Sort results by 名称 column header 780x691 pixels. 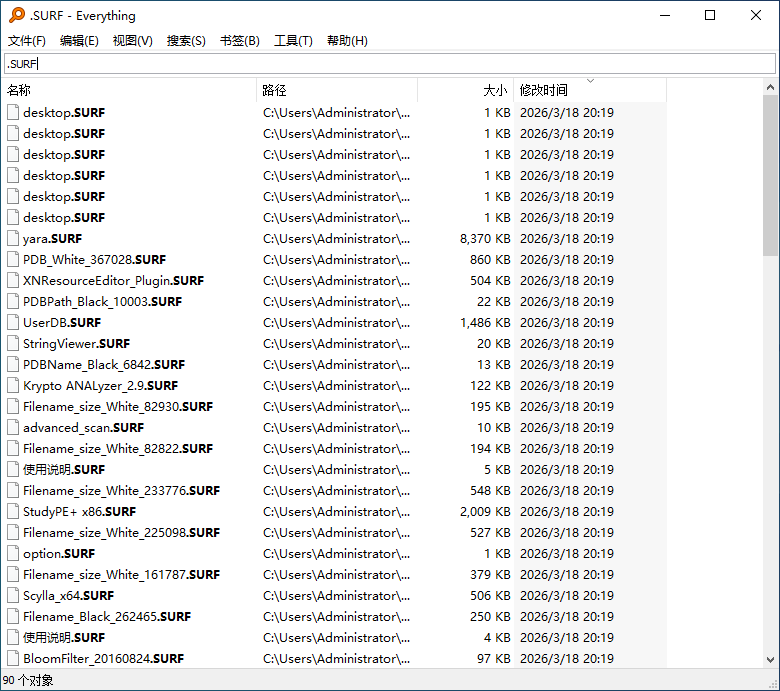point(129,90)
